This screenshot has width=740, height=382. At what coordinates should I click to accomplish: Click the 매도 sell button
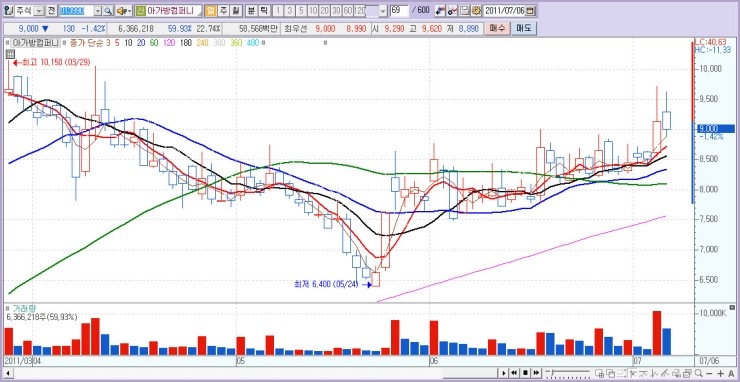(524, 28)
